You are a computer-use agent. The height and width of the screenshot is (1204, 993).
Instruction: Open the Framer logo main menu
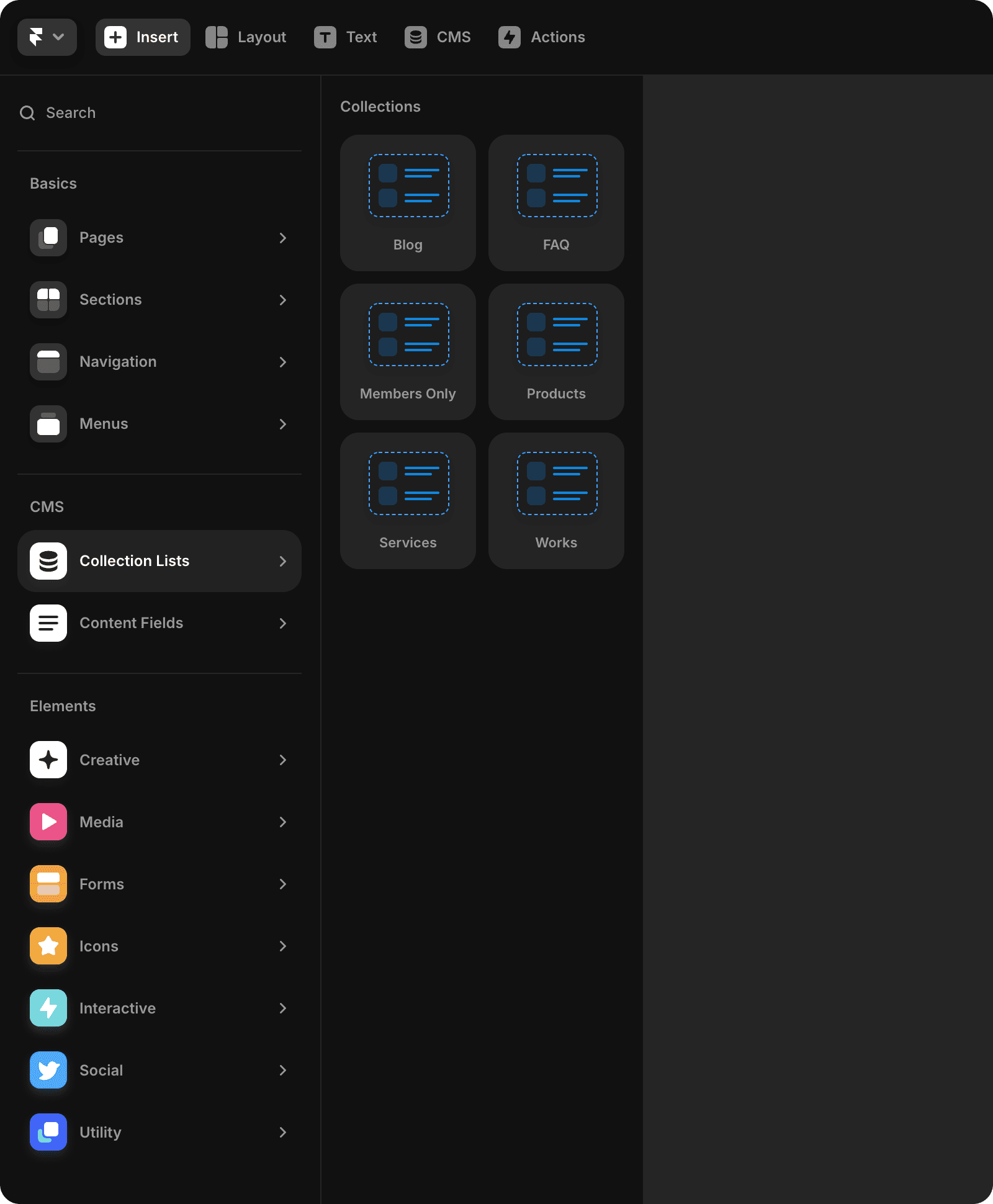[47, 37]
